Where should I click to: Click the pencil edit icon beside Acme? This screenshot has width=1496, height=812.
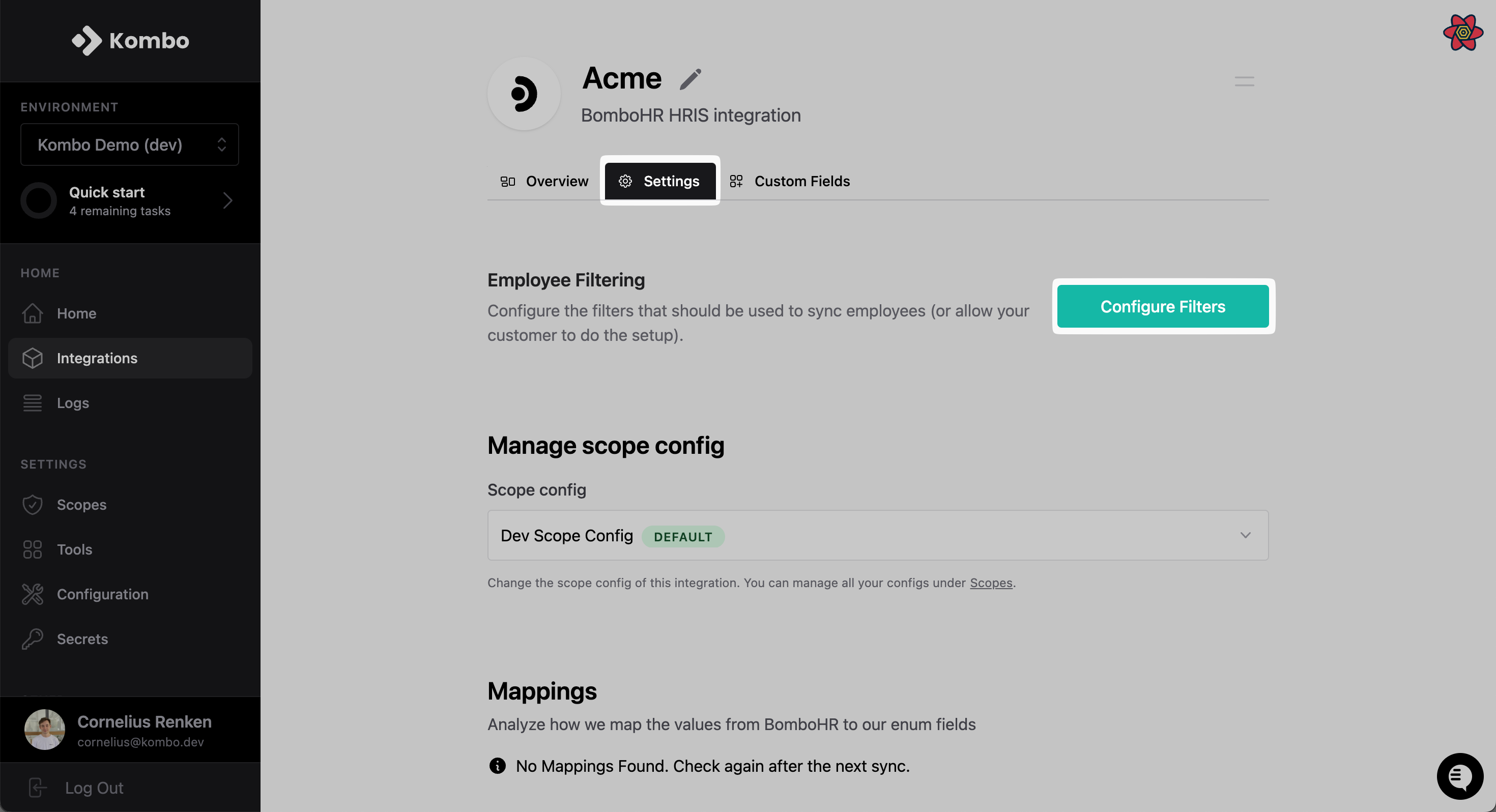point(690,79)
